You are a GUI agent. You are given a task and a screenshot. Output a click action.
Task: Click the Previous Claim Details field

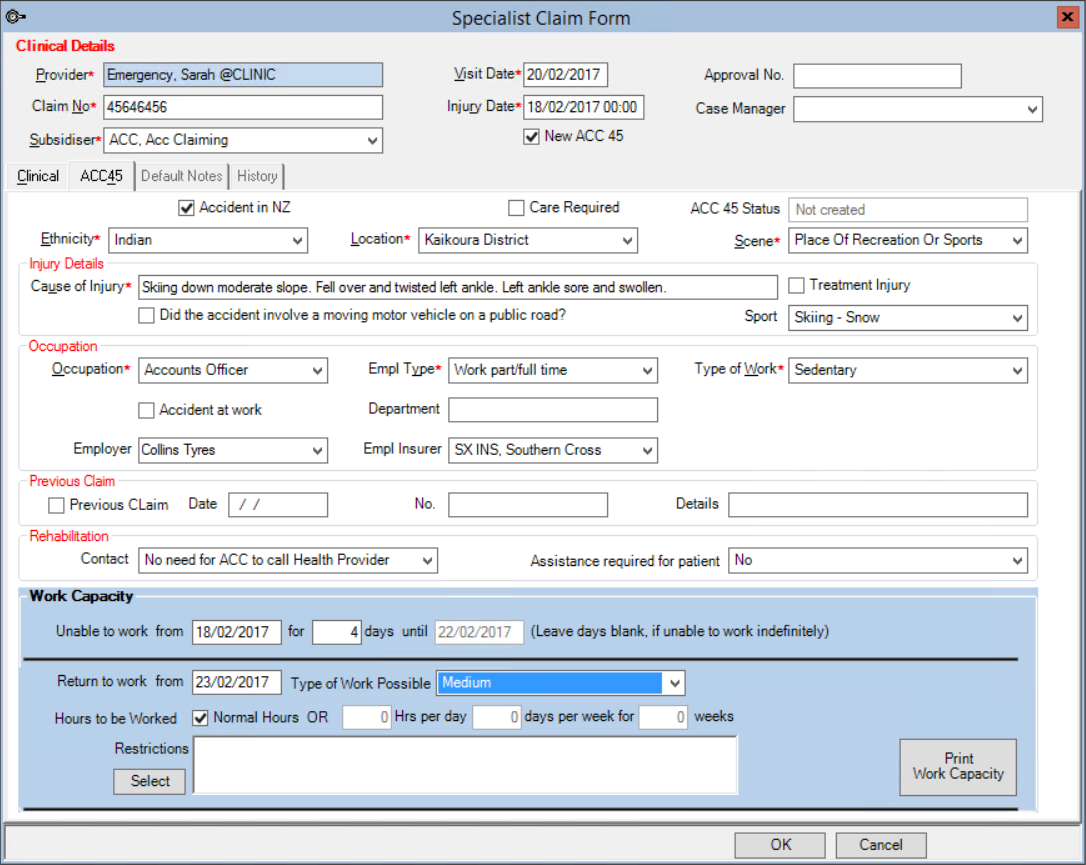pyautogui.click(x=878, y=505)
